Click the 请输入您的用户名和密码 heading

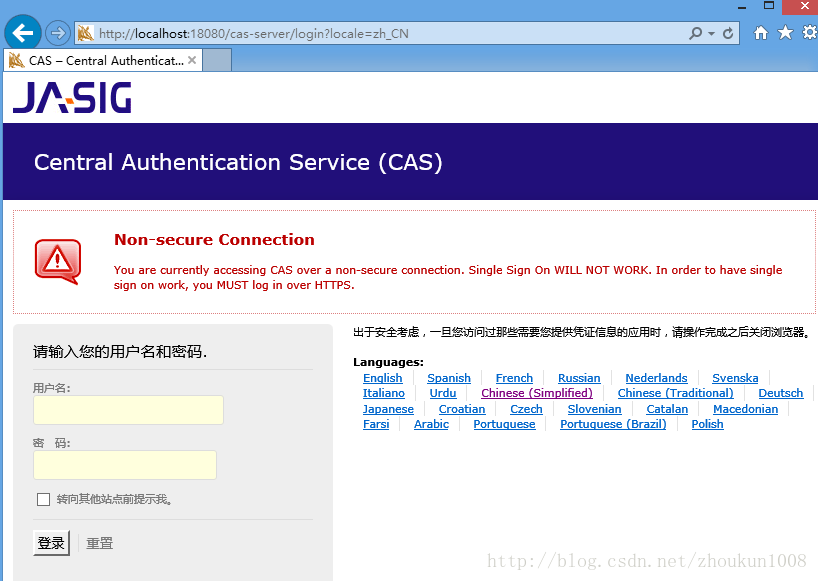119,352
